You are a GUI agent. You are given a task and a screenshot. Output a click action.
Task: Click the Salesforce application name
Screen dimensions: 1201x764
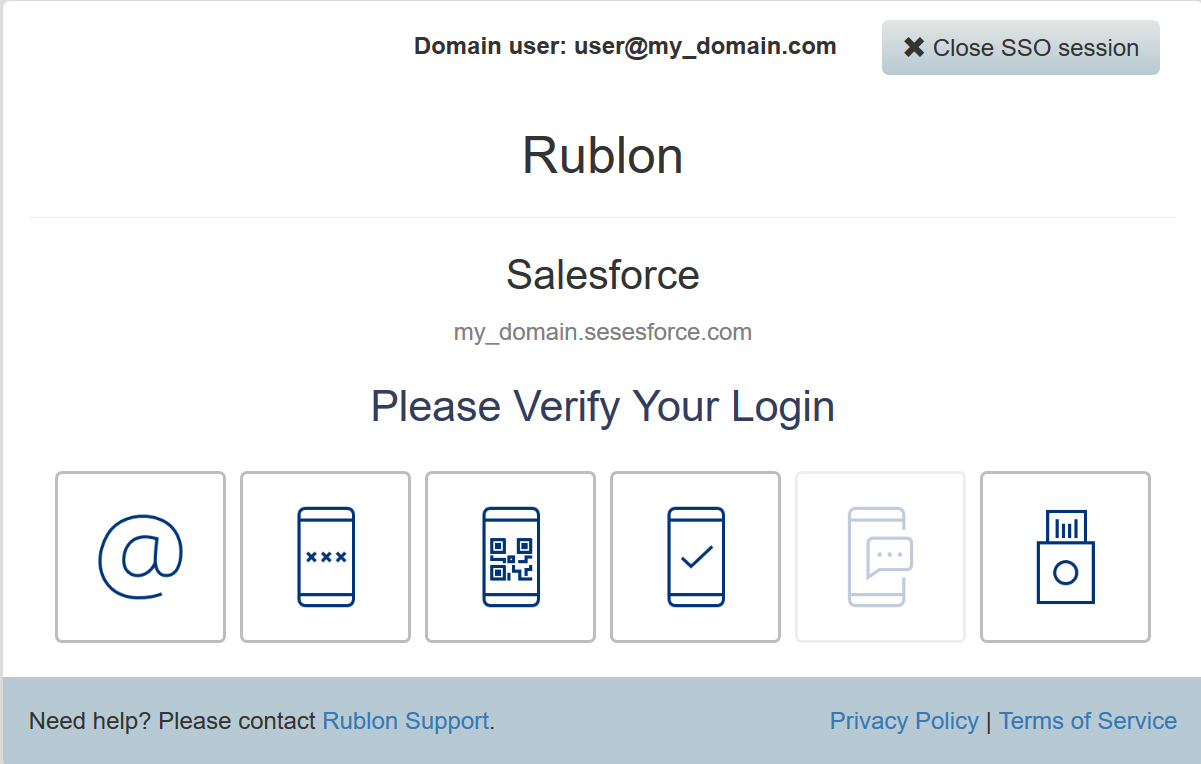(x=602, y=275)
